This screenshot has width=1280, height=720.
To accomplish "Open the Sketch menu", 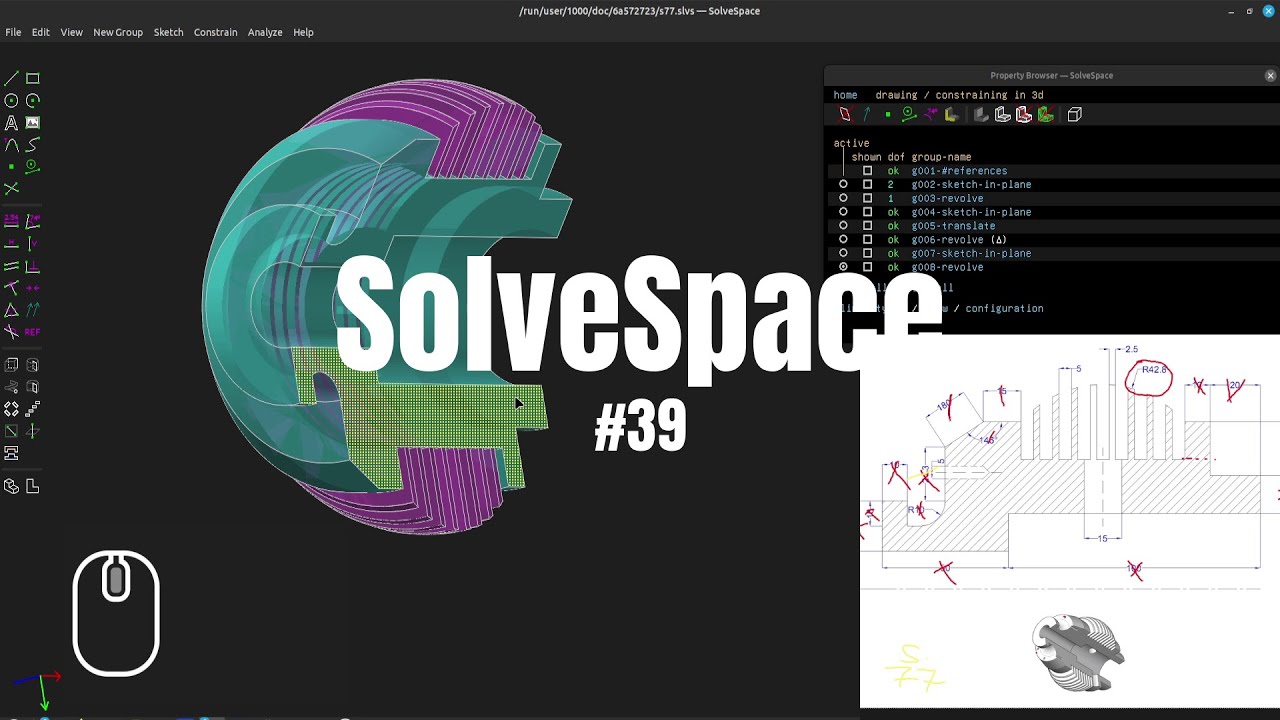I will (168, 32).
